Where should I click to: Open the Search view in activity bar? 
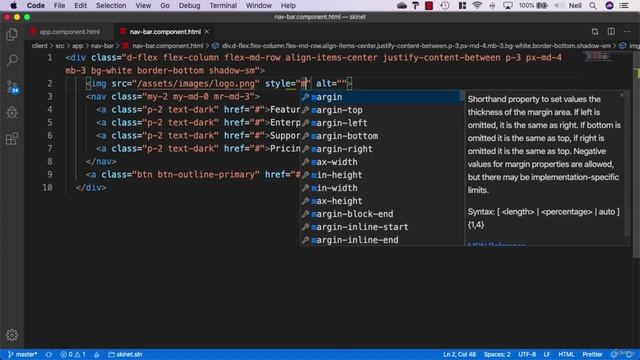(x=12, y=60)
